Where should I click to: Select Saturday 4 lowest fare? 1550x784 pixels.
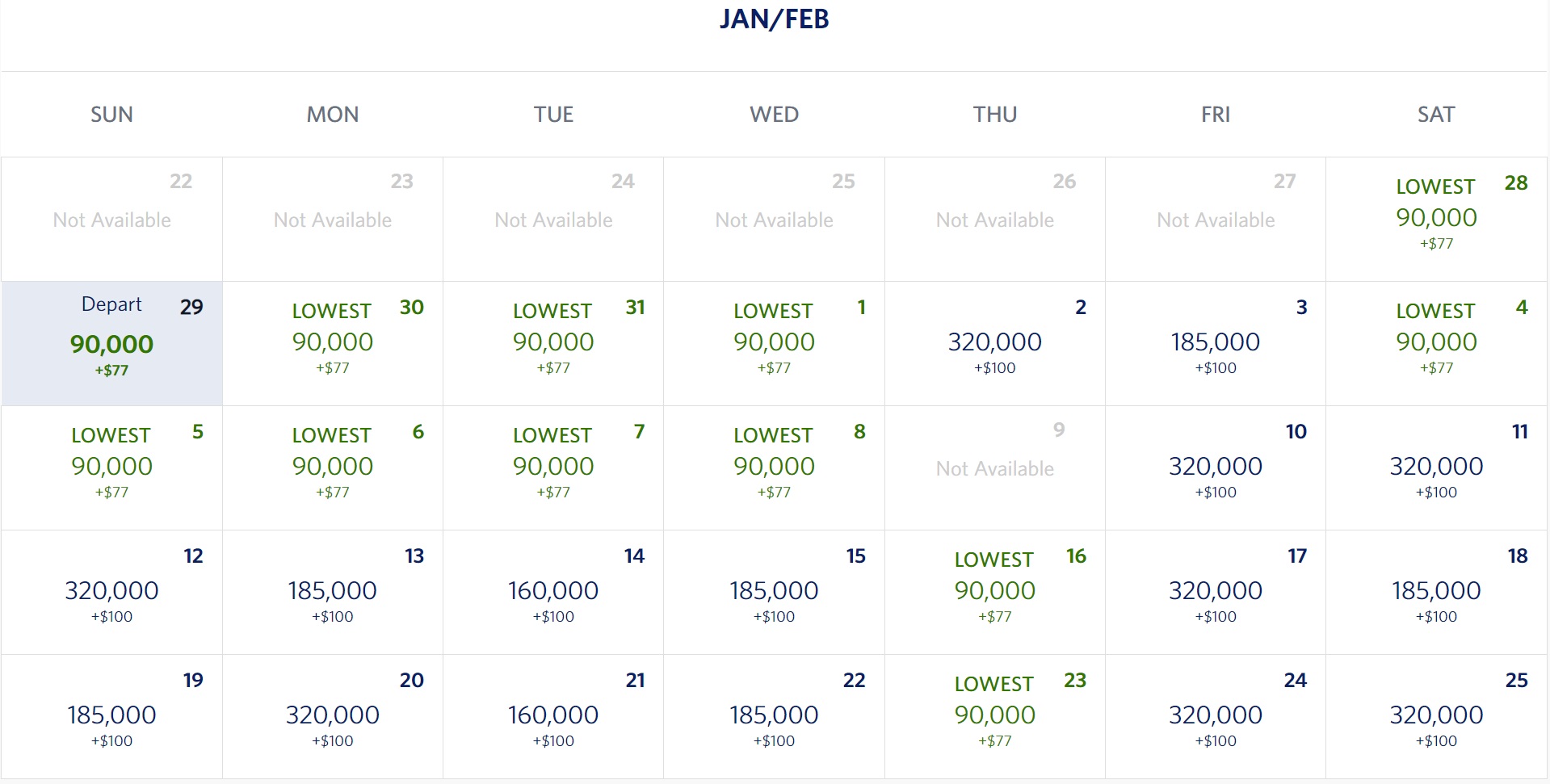tap(1436, 343)
